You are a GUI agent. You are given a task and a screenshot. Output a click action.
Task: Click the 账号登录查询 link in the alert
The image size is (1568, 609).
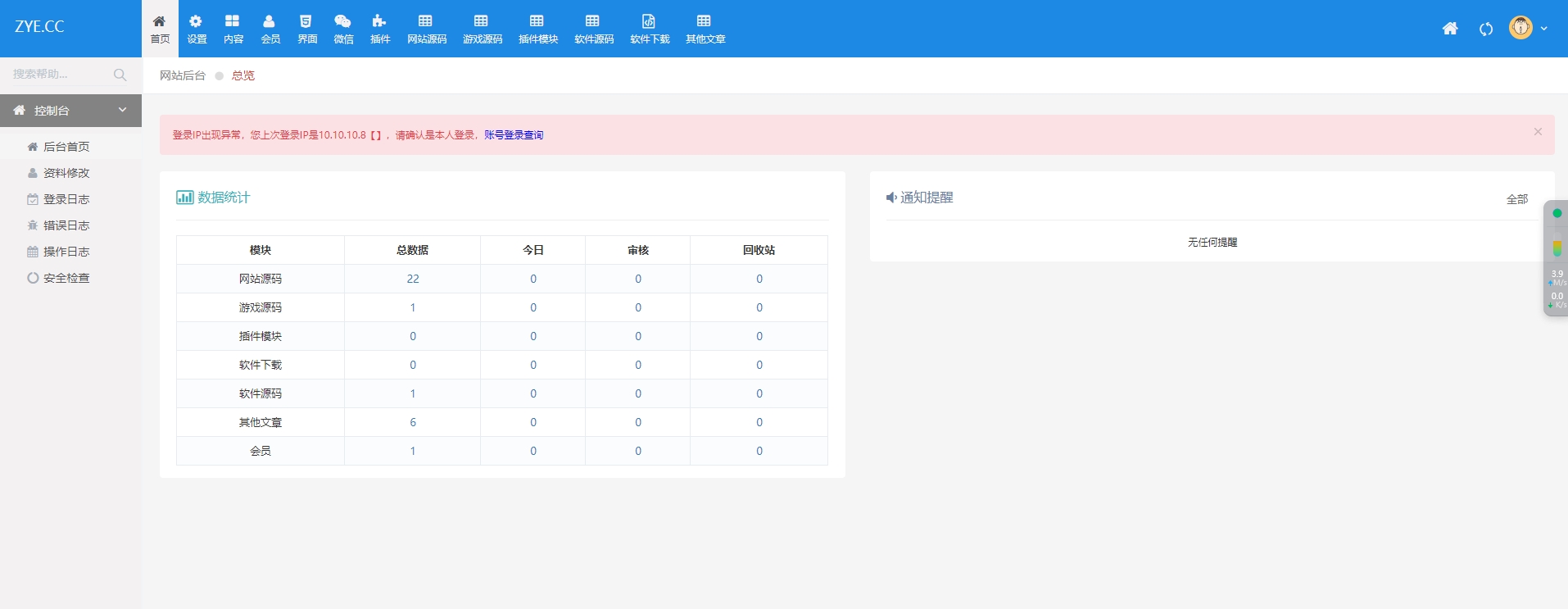tap(514, 135)
